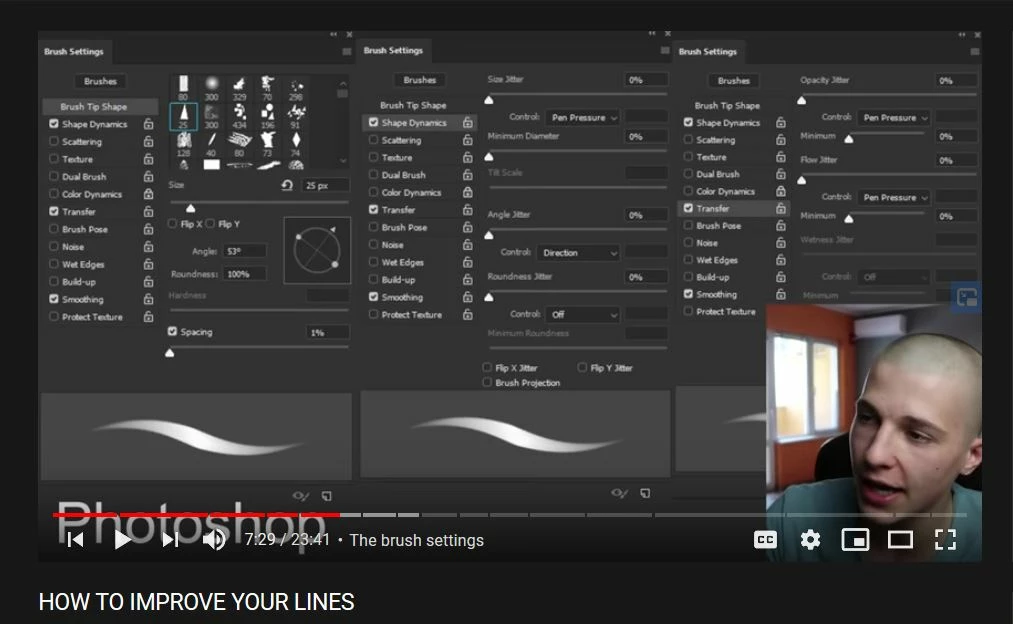1013x624 pixels.
Task: Pick the 73 brush tip thumbnail
Action: pos(267,144)
